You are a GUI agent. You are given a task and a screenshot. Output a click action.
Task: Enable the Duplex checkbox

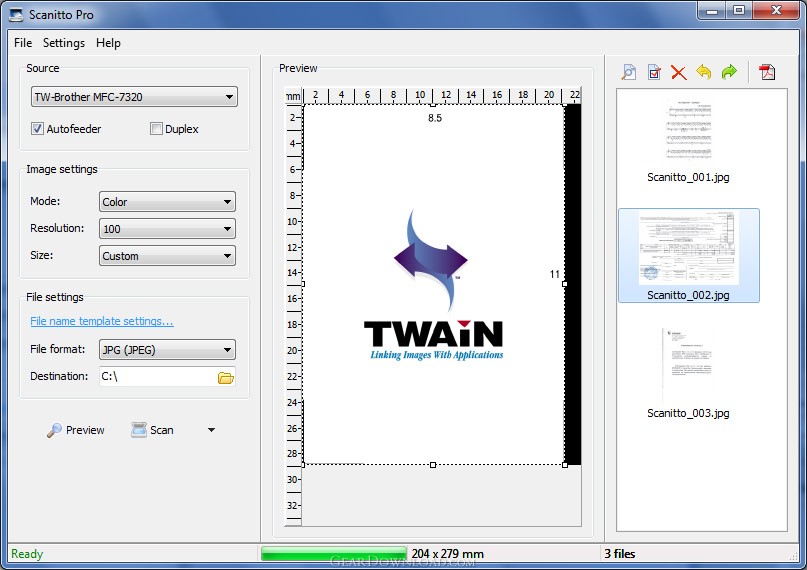tap(156, 129)
